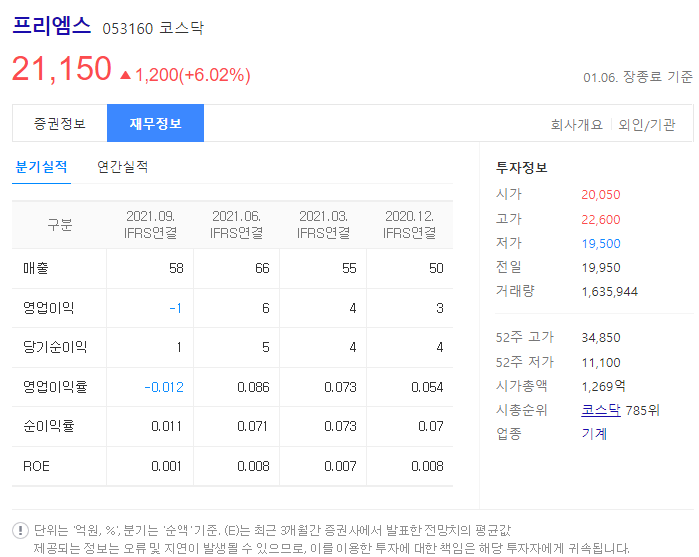Click the 고가 value 22,600
The image size is (699, 557).
tap(600, 220)
